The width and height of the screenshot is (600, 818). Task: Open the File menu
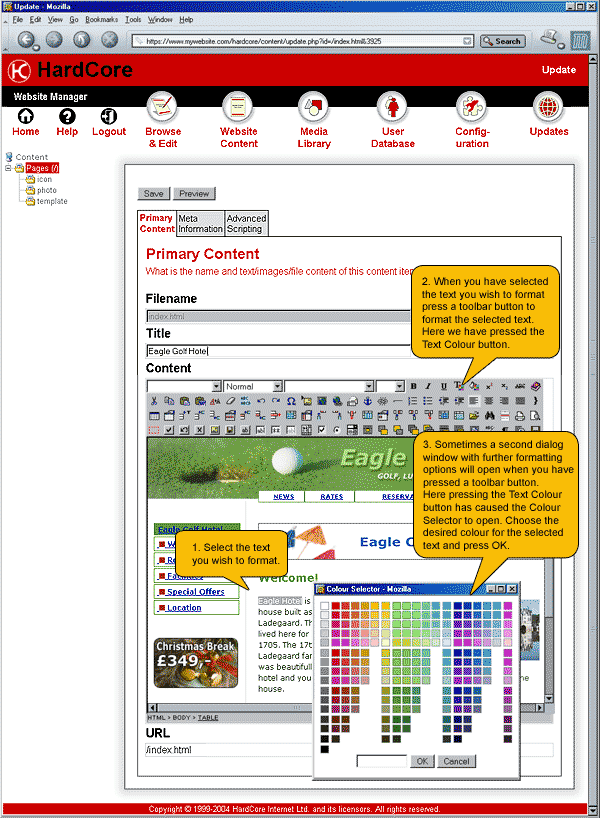tap(18, 19)
